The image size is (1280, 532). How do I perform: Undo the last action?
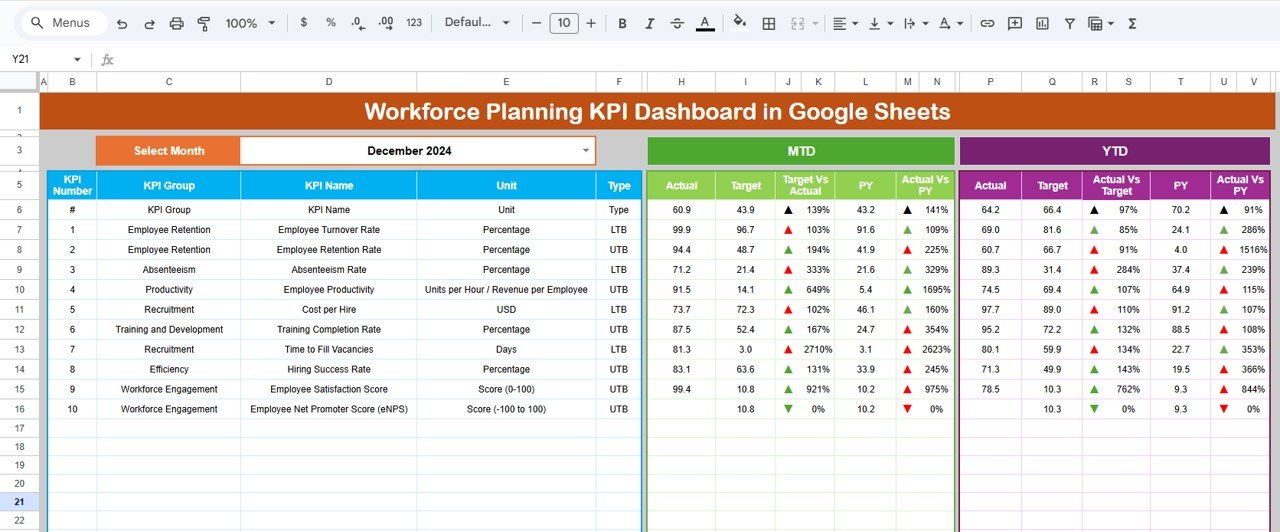click(122, 23)
